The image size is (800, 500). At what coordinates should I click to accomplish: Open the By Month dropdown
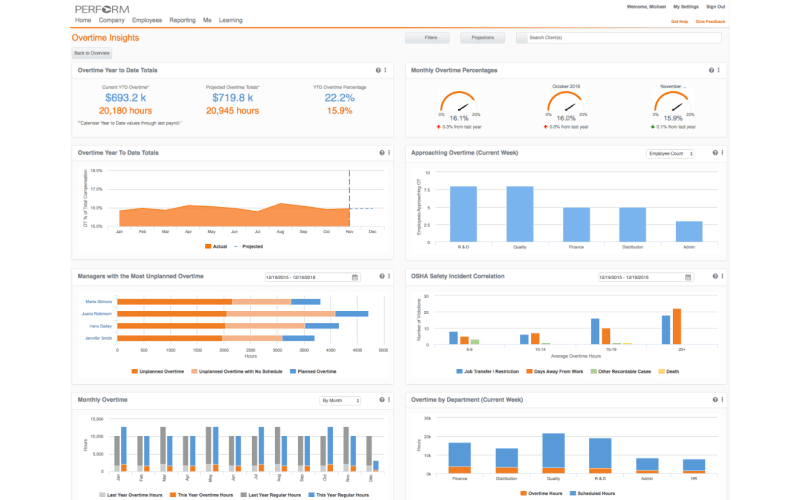pyautogui.click(x=338, y=400)
